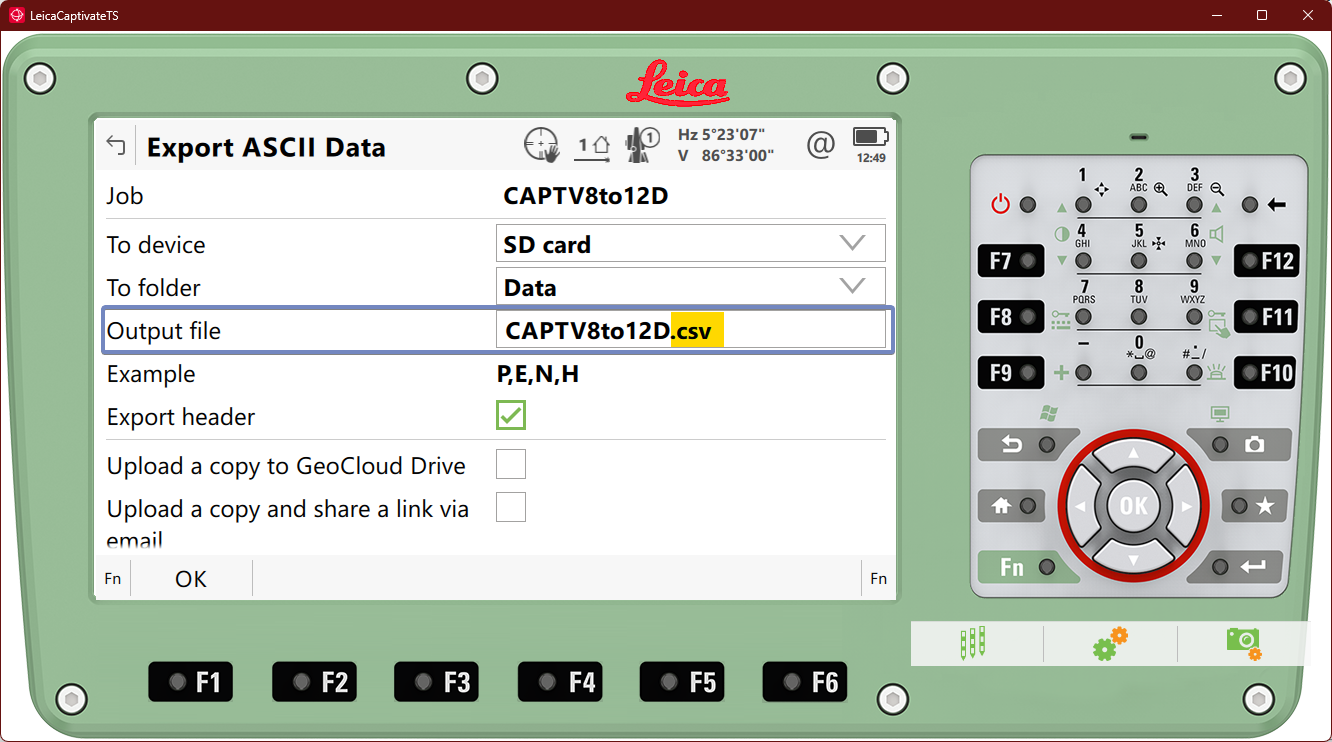This screenshot has height=742, width=1332.
Task: Maximize the LeicaCaptivateTS window
Action: click(x=1262, y=15)
